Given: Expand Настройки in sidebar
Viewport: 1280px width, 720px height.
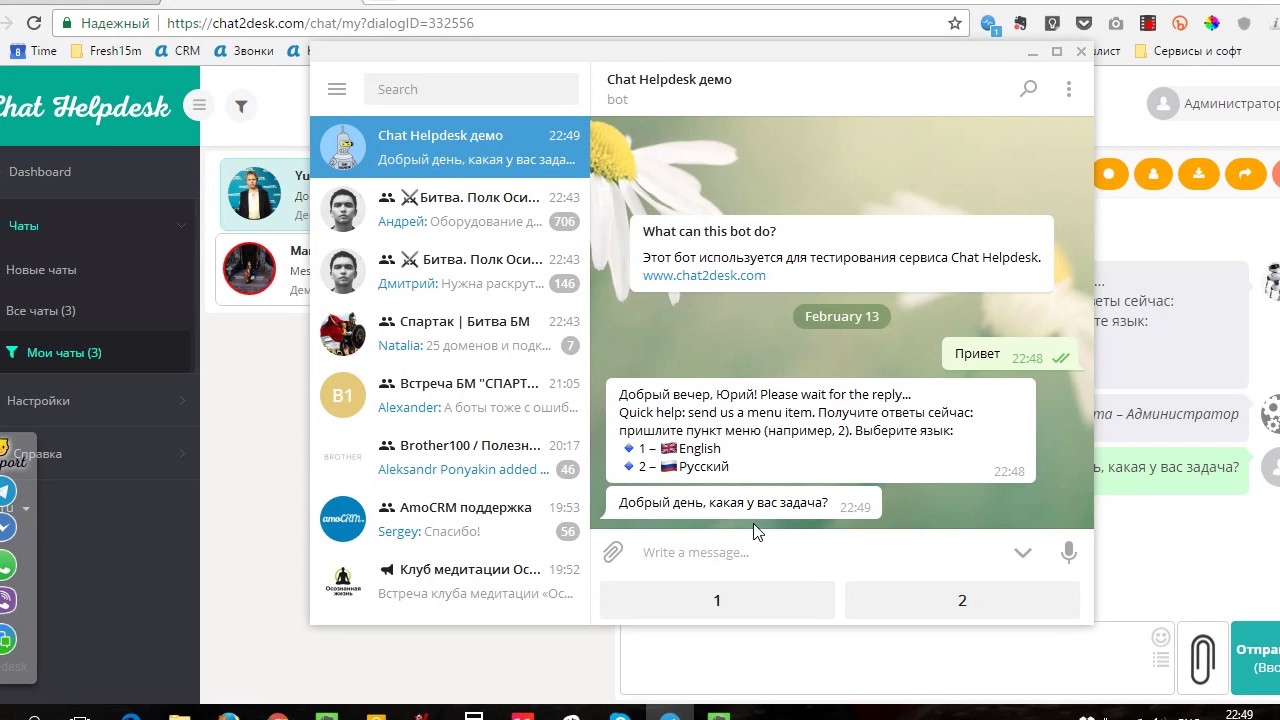Looking at the screenshot, I should click(x=95, y=401).
